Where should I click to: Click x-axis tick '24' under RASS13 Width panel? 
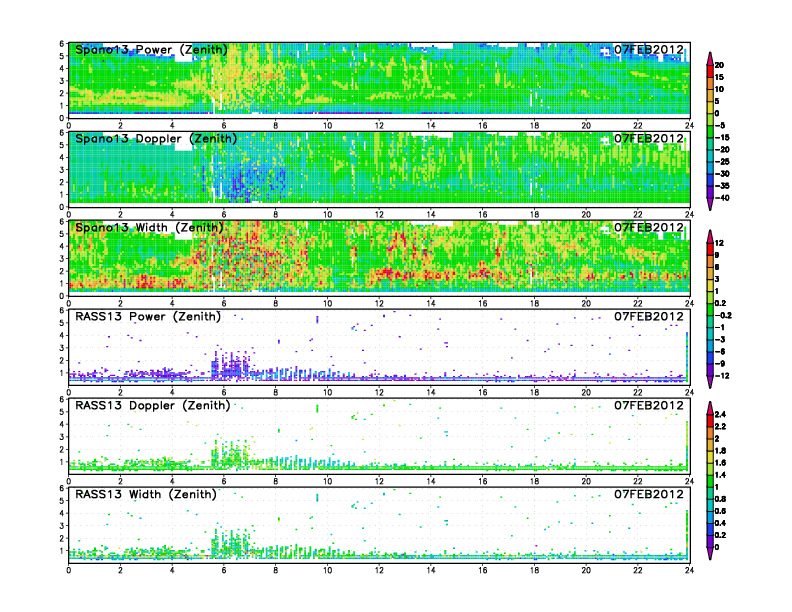[689, 570]
